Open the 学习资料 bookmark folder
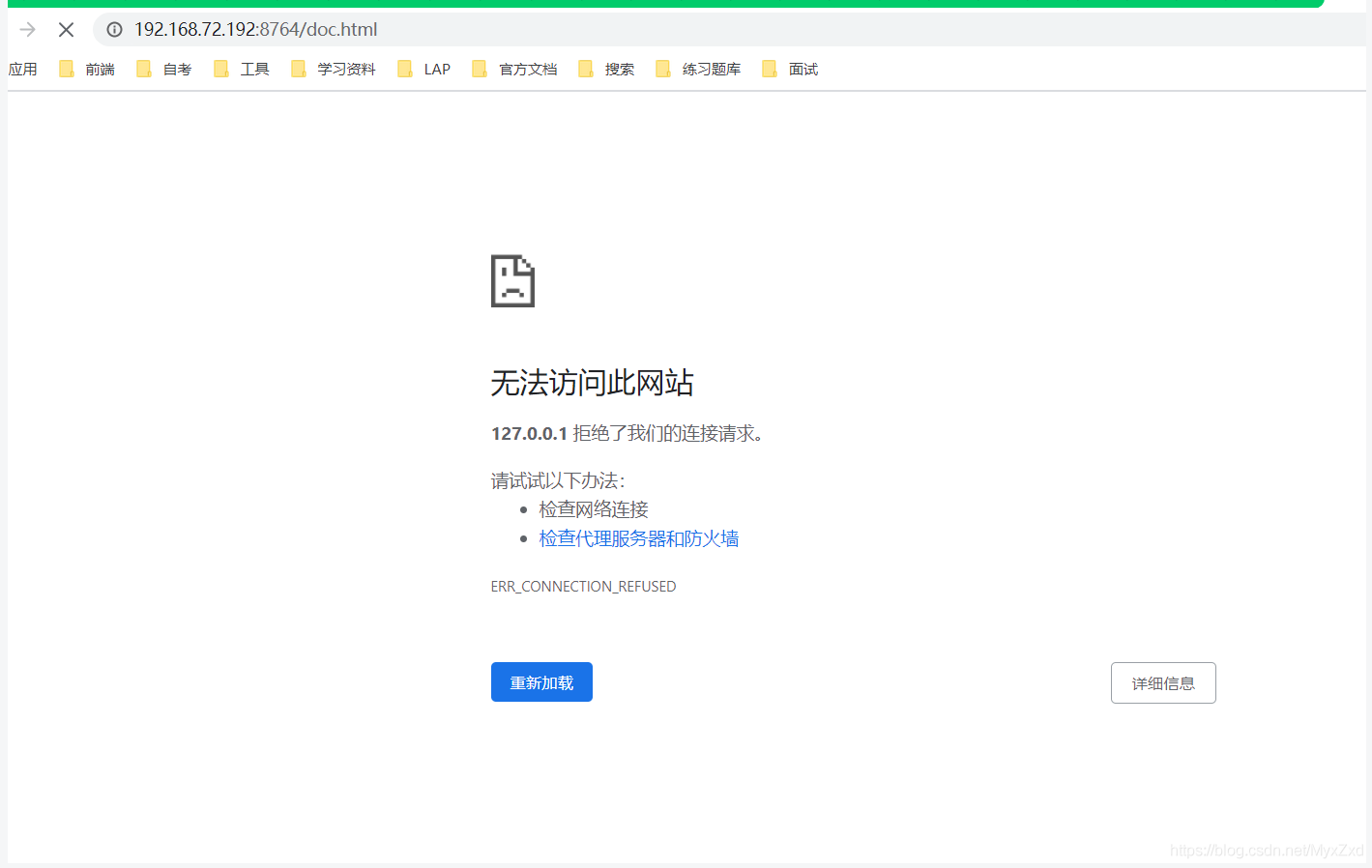 335,70
